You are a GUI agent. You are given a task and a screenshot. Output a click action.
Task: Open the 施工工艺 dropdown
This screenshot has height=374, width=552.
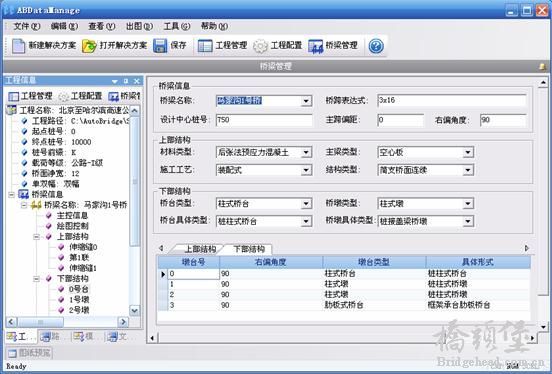click(306, 170)
